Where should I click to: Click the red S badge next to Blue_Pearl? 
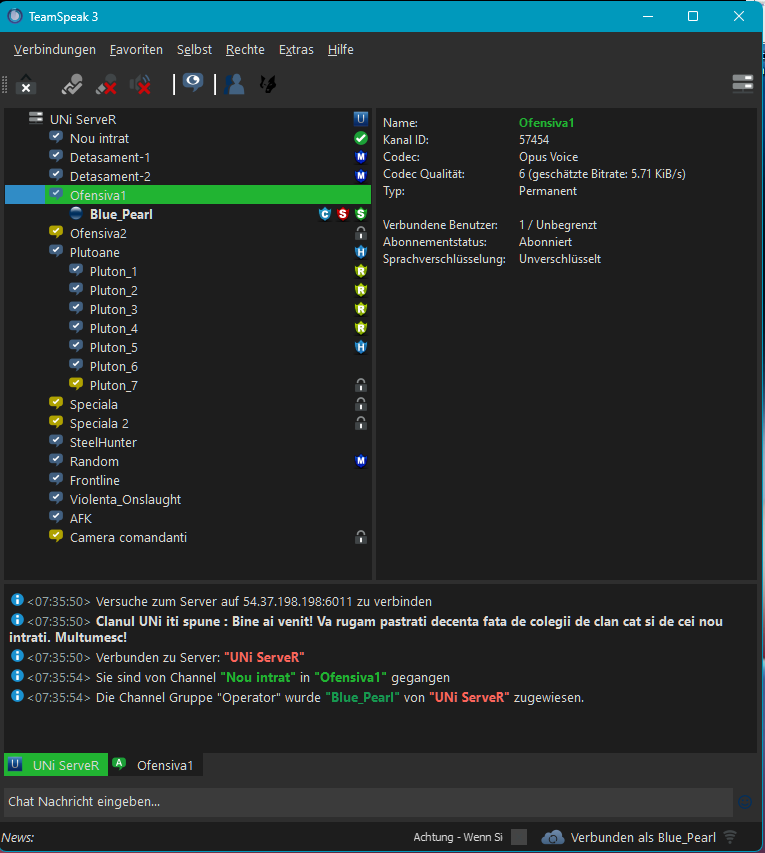[x=343, y=214]
